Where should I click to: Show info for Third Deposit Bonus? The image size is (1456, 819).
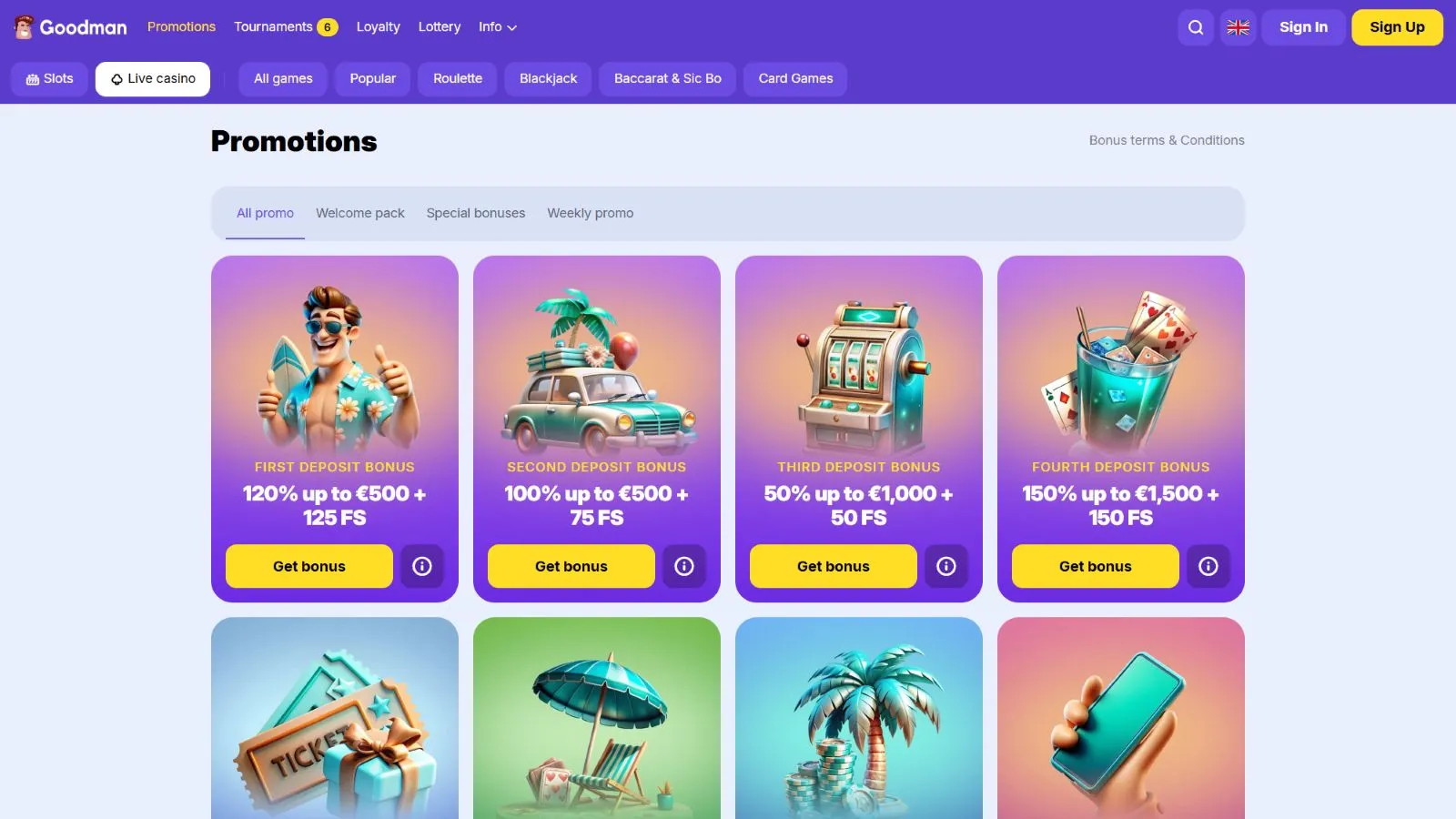tap(946, 566)
